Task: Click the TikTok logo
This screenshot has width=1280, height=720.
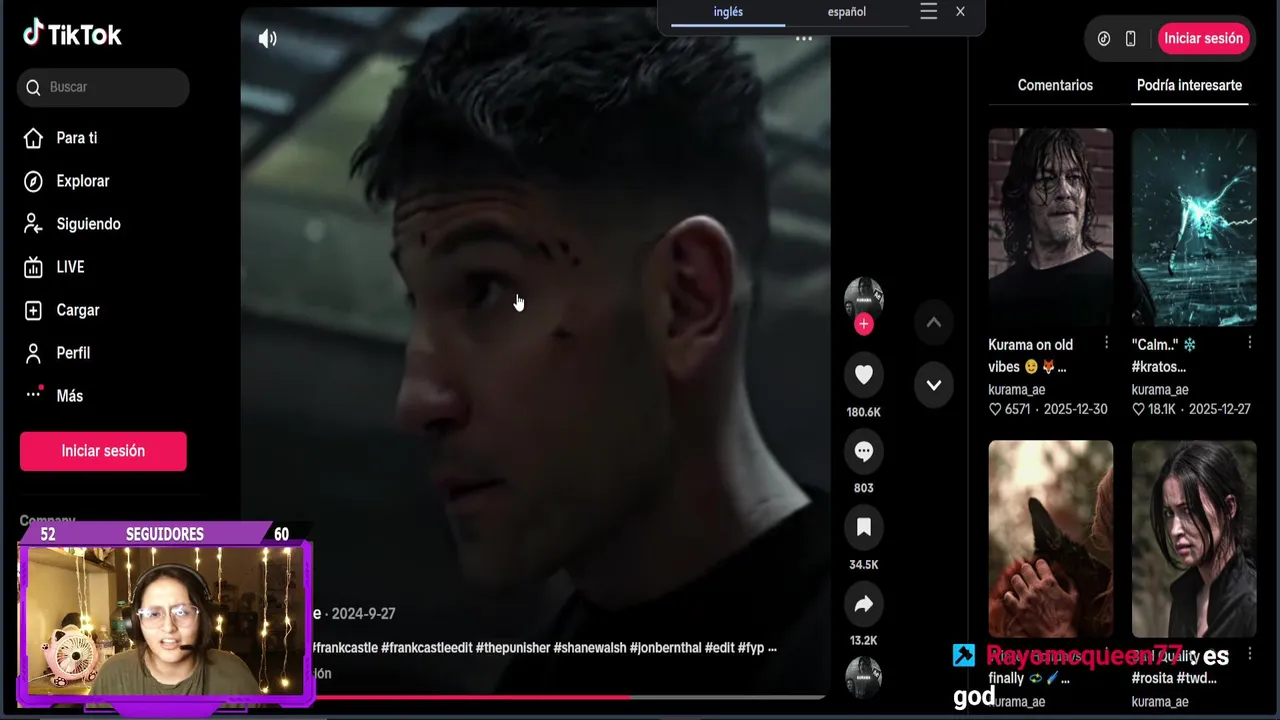Action: (x=72, y=34)
